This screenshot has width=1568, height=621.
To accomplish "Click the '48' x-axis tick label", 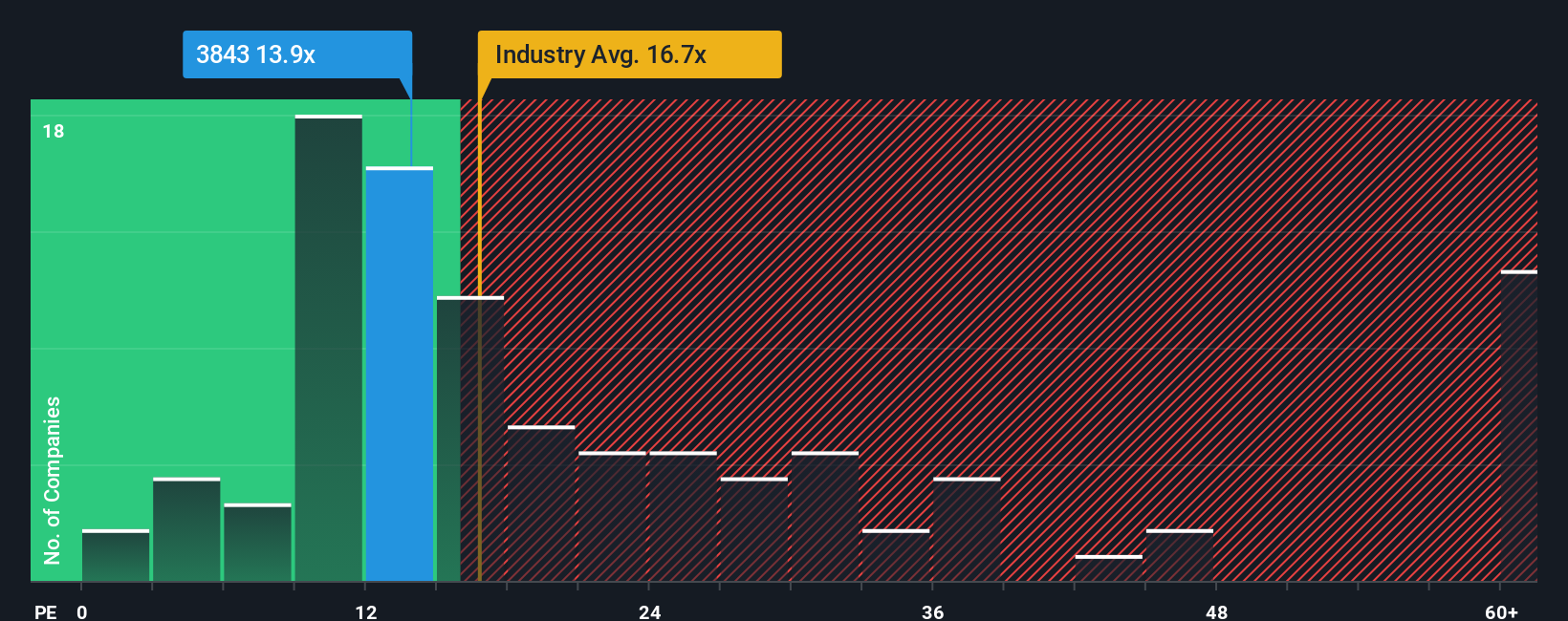I will (1216, 611).
